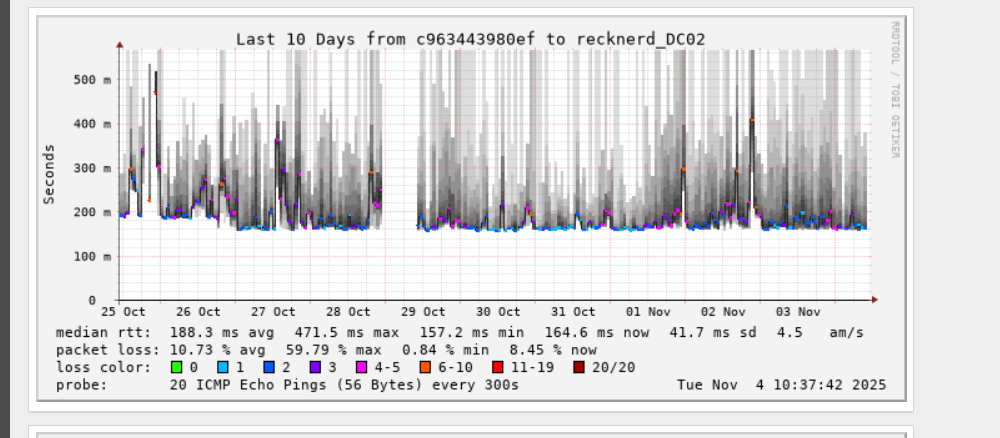Screen dimensions: 1000x438
Task: Click the light blue swatch for 1 loss
Action: 224,367
